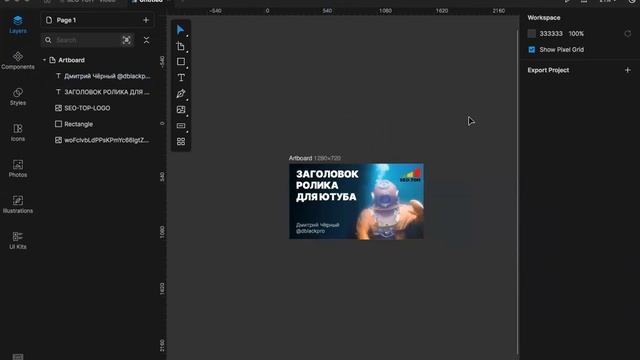Image resolution: width=640 pixels, height=360 pixels.
Task: Collapse the Artboard layer group
Action: tap(44, 60)
